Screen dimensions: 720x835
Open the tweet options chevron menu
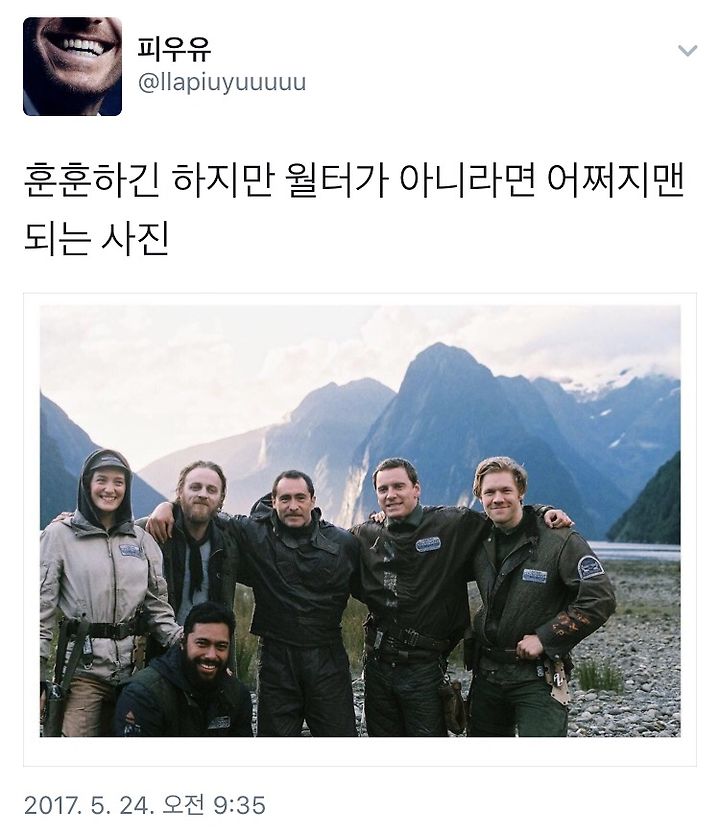pos(687,51)
